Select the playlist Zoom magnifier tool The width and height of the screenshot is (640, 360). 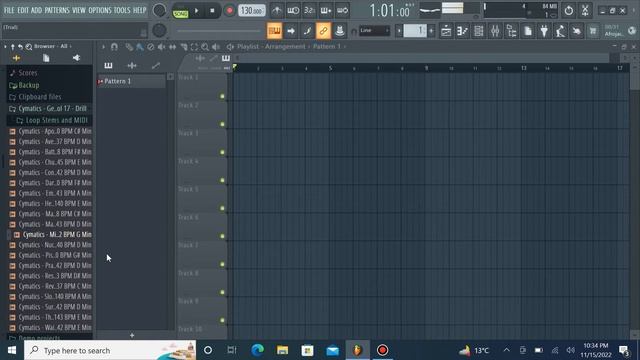click(205, 47)
